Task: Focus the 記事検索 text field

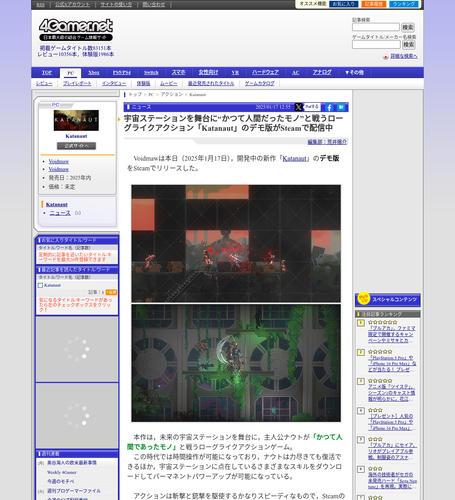Action: tap(376, 27)
